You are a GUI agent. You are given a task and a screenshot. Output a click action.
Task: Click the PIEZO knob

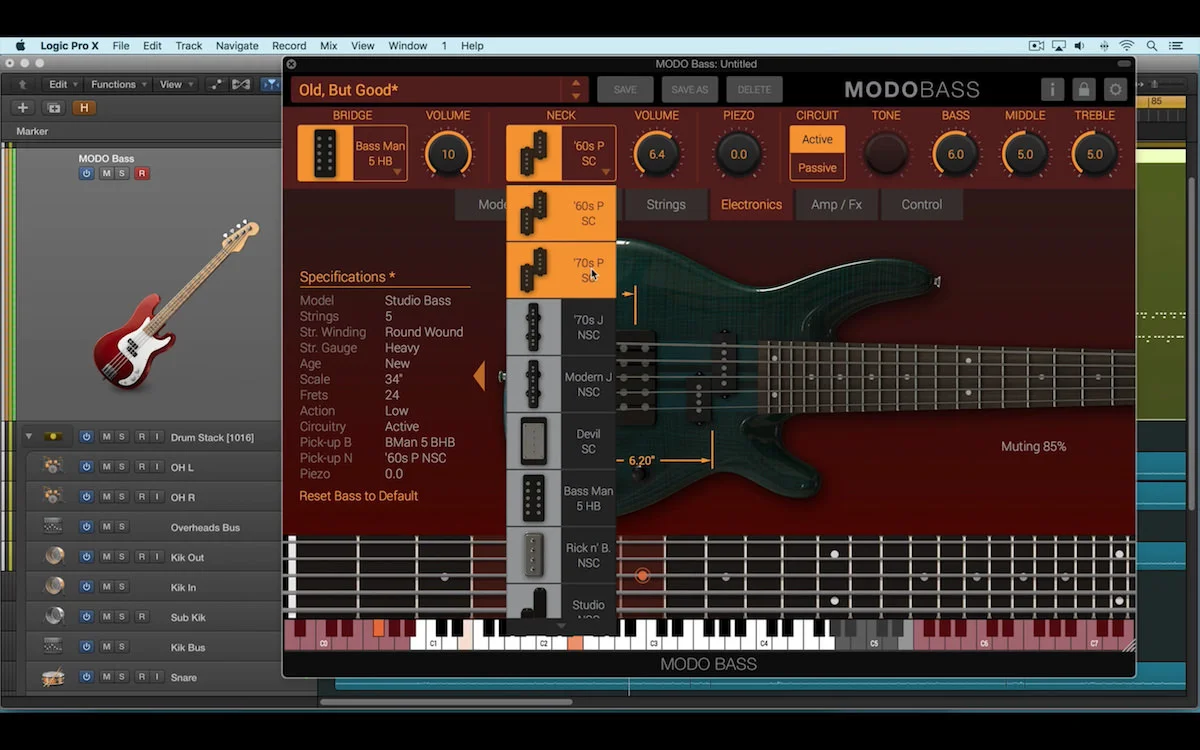738,154
